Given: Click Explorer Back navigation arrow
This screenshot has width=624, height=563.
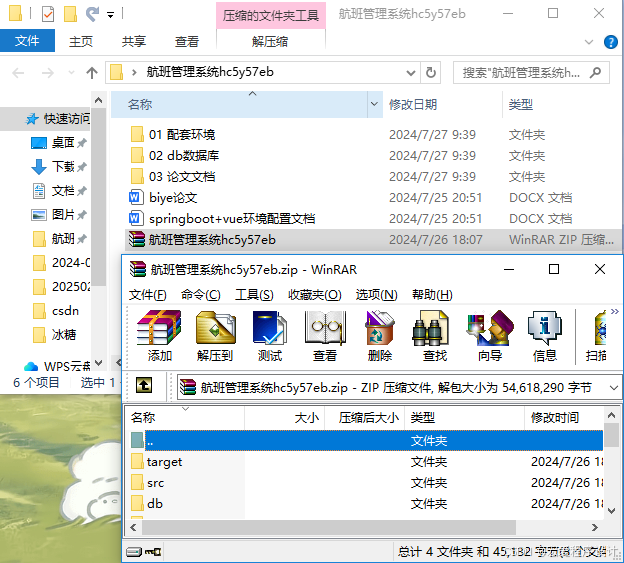Looking at the screenshot, I should click(x=18, y=73).
